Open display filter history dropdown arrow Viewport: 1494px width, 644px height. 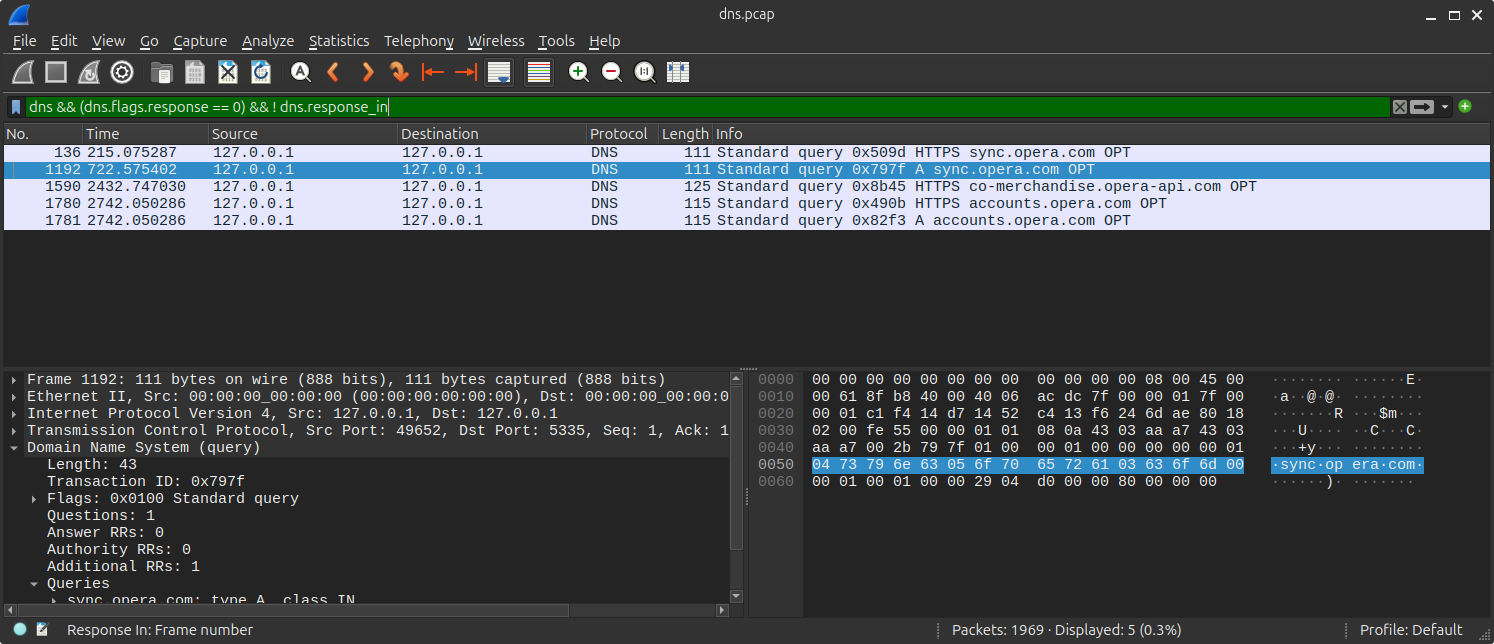pyautogui.click(x=1445, y=107)
